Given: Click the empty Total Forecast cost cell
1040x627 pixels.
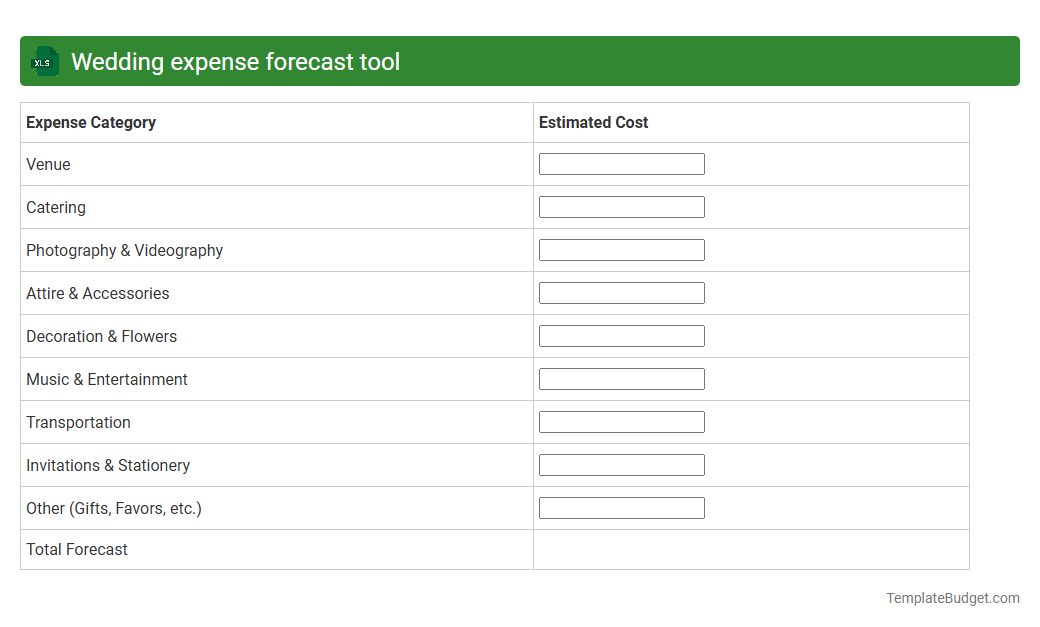Looking at the screenshot, I should point(750,549).
